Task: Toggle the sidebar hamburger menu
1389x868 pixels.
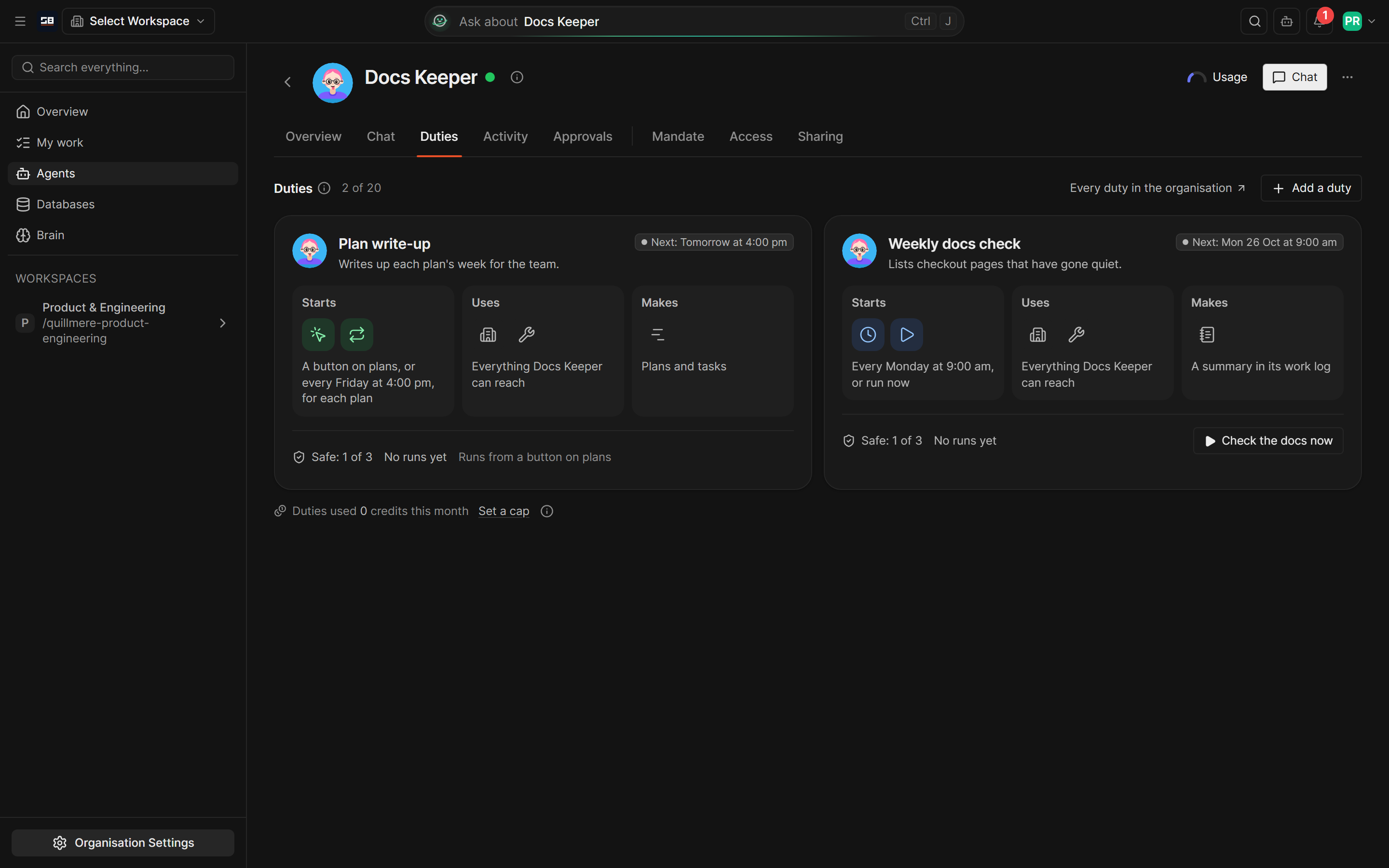Action: [20, 21]
